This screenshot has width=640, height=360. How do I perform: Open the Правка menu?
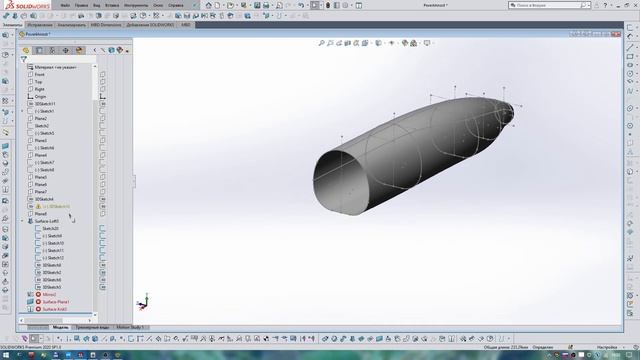(x=81, y=5)
